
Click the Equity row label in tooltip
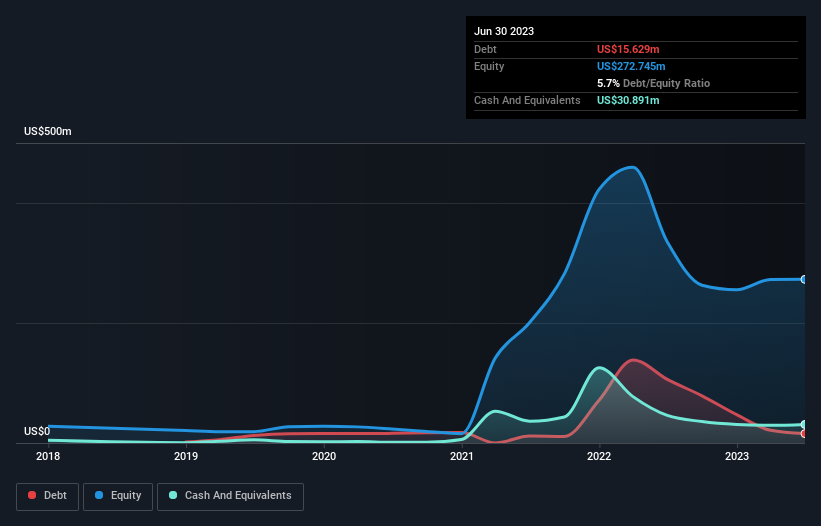[x=489, y=66]
